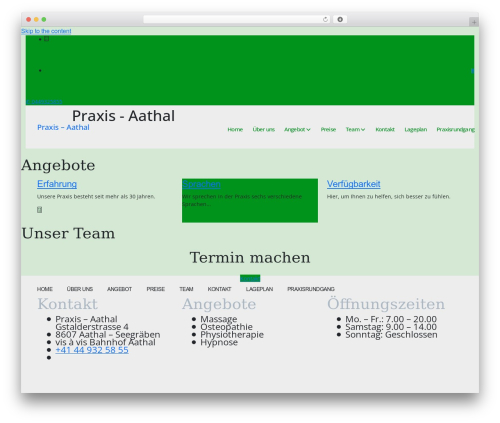
Task: Click 'Massage' in the Angebote list
Action: pos(219,319)
